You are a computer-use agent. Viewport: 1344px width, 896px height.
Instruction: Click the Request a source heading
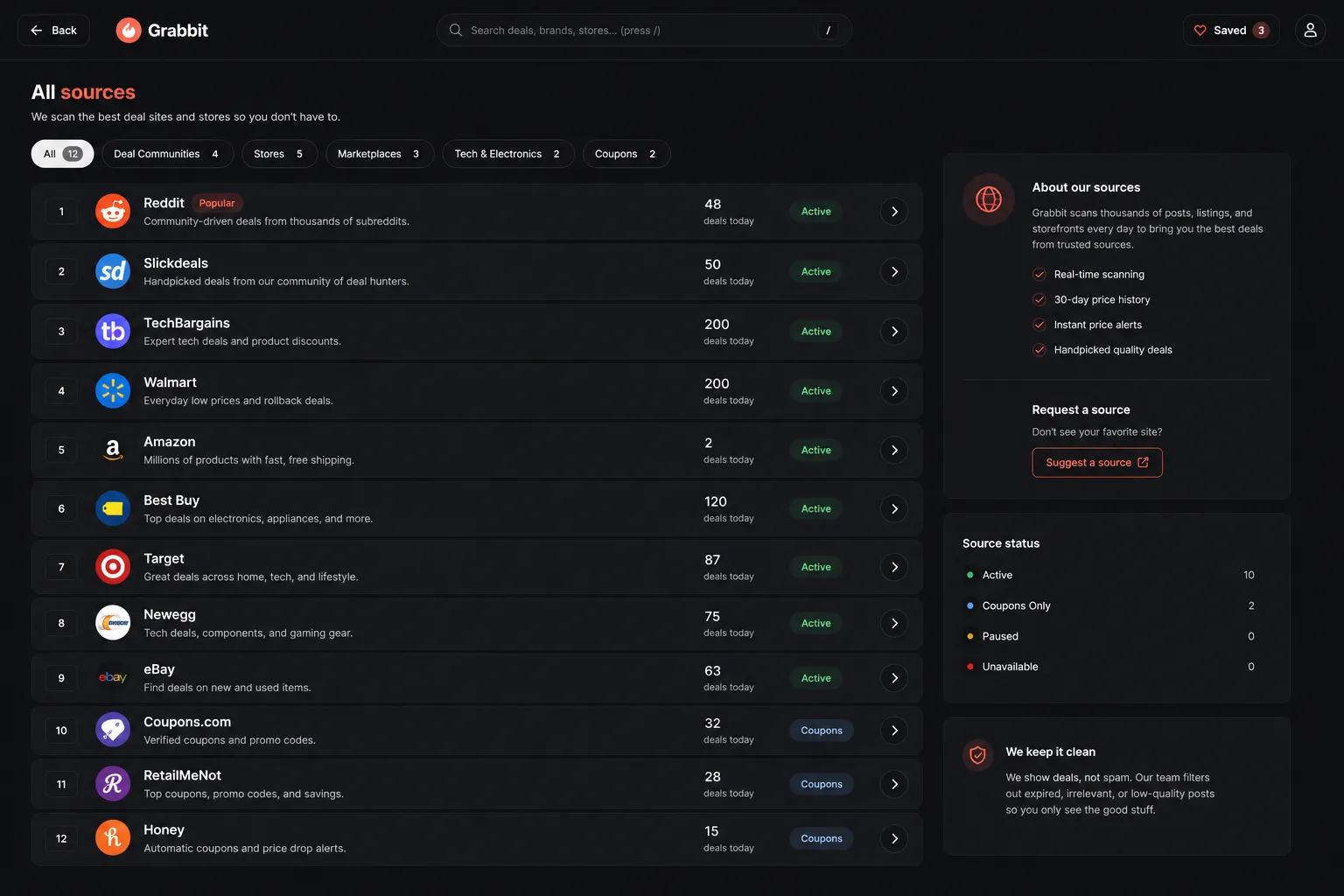coord(1081,409)
